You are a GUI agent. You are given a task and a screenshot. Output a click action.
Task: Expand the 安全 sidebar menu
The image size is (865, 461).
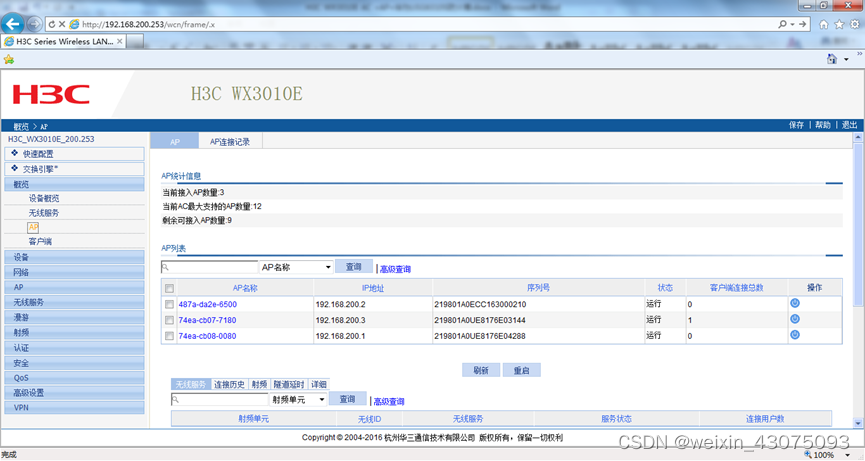click(x=74, y=363)
